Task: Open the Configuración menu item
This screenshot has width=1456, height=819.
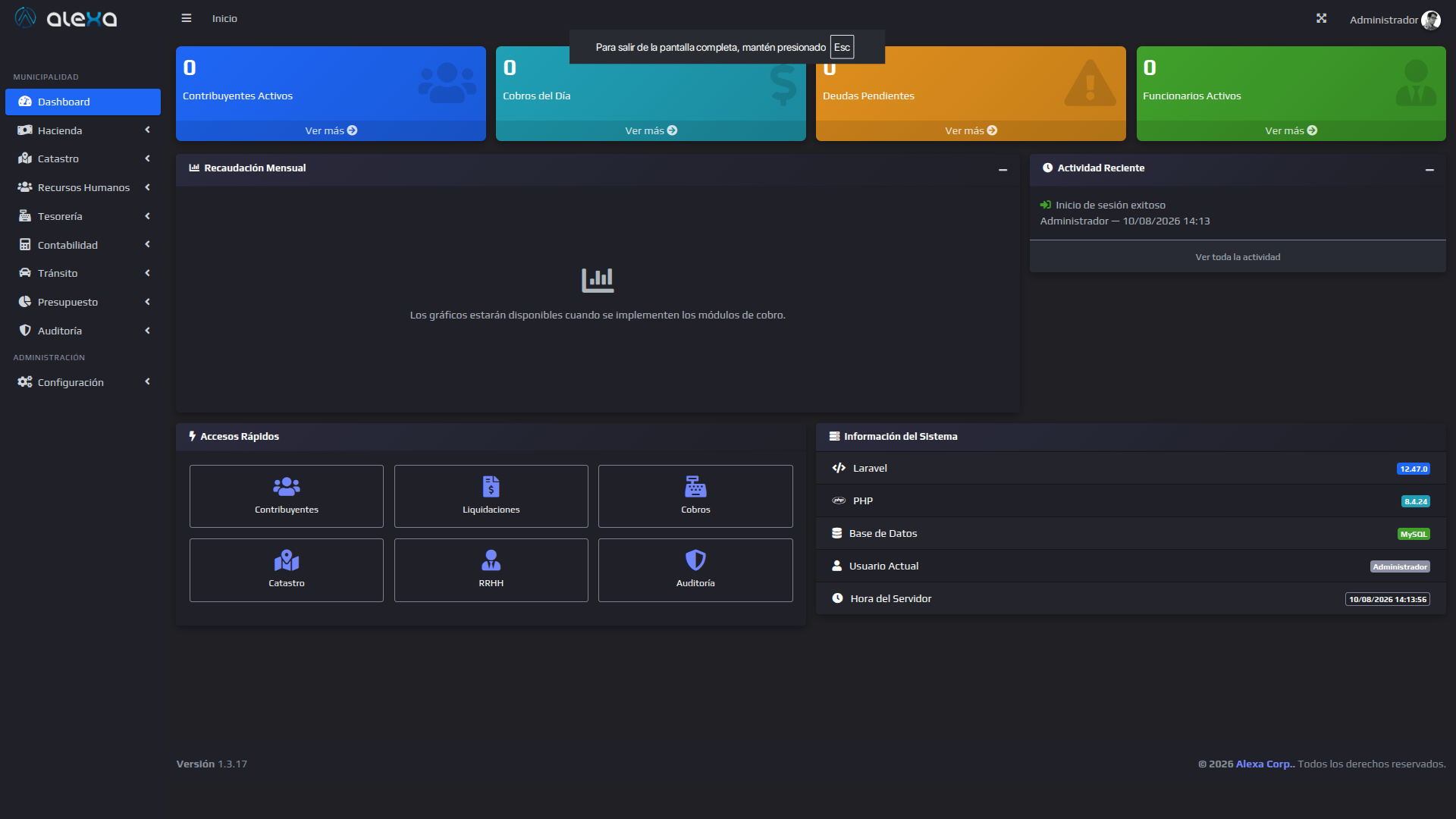Action: click(x=83, y=382)
